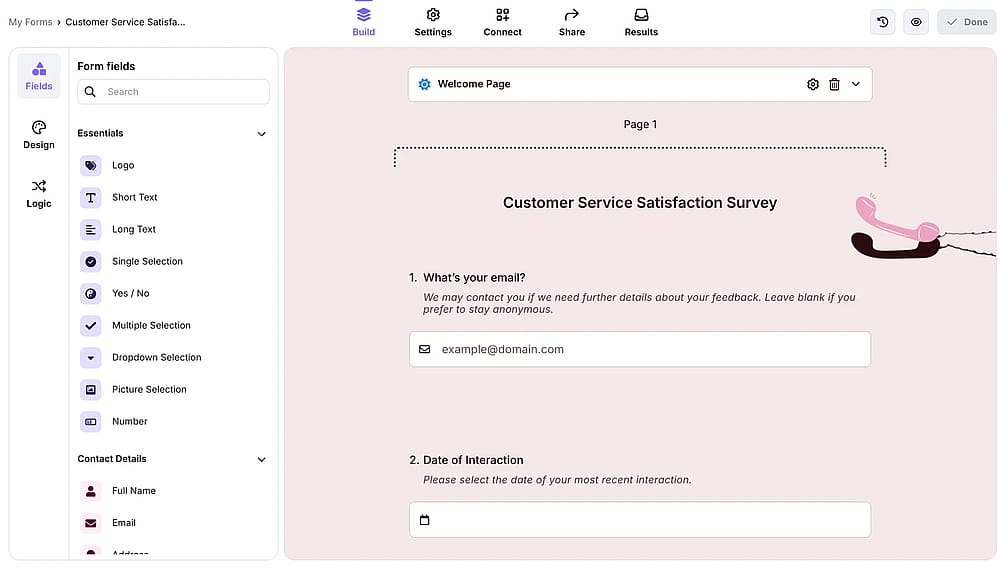This screenshot has width=1000, height=569.
Task: Add the Dropdown Selection field icon
Action: coord(91,357)
